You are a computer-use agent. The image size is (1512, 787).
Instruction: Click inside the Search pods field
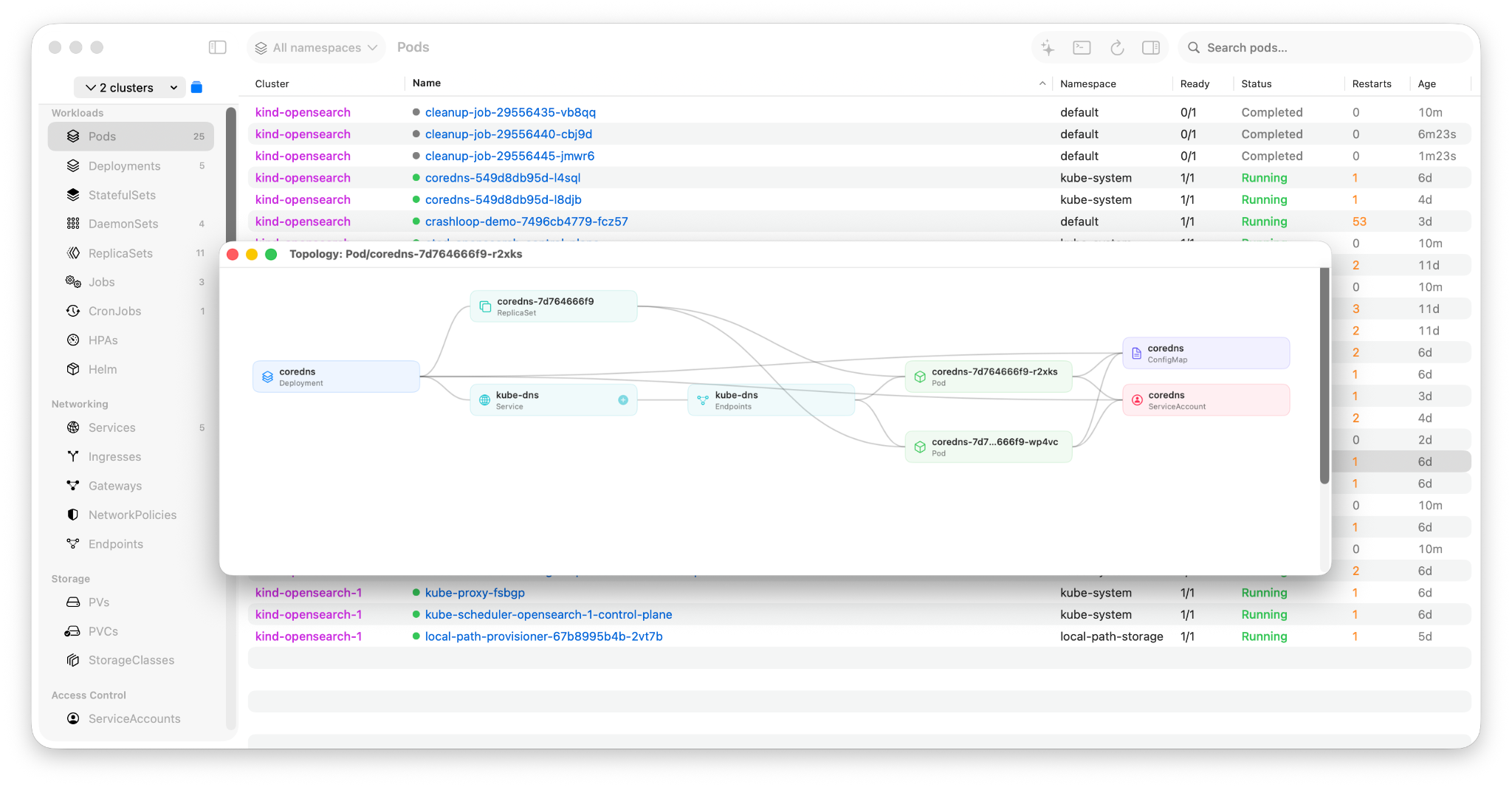tap(1322, 47)
